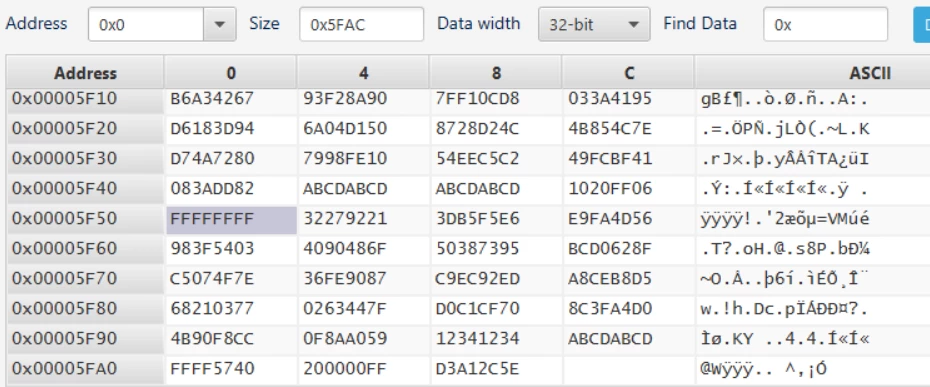Click cell value 3DB5F5E6
Viewport: 930px width, 387px height.
pyautogui.click(x=478, y=219)
